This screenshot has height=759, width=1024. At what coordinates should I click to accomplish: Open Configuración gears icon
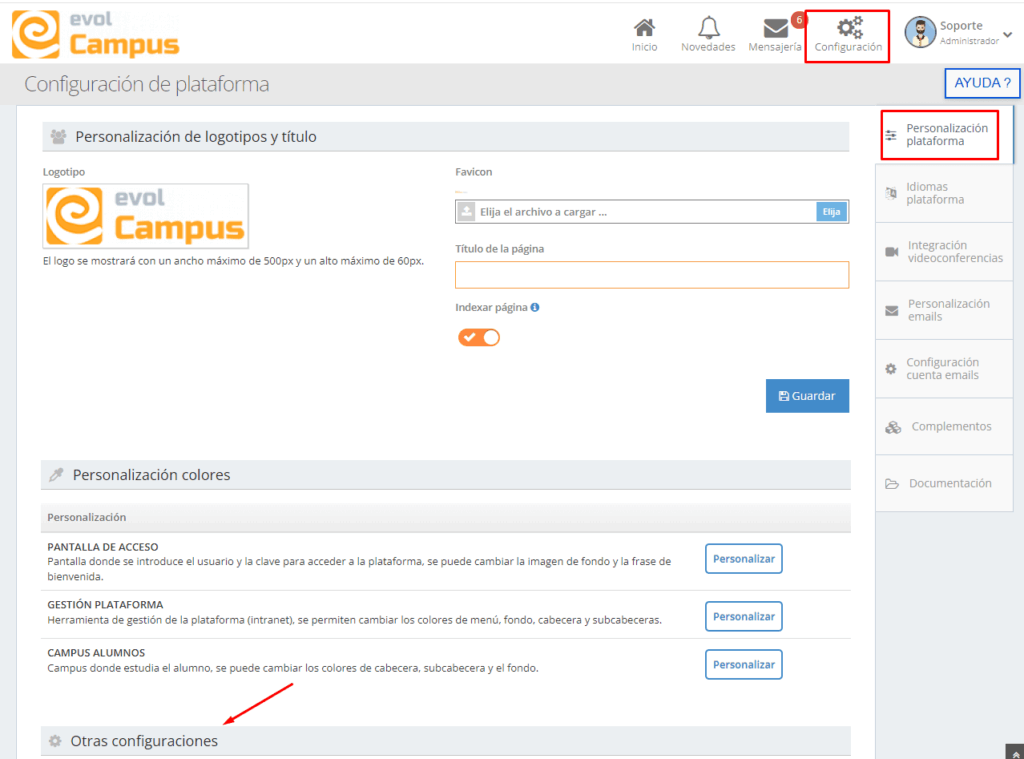tap(848, 29)
